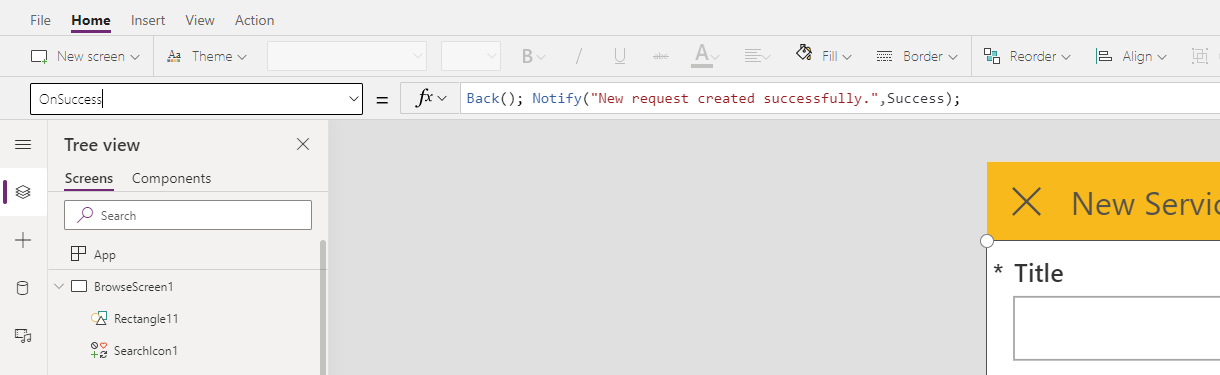Click the X icon on New Service form header

point(1026,203)
